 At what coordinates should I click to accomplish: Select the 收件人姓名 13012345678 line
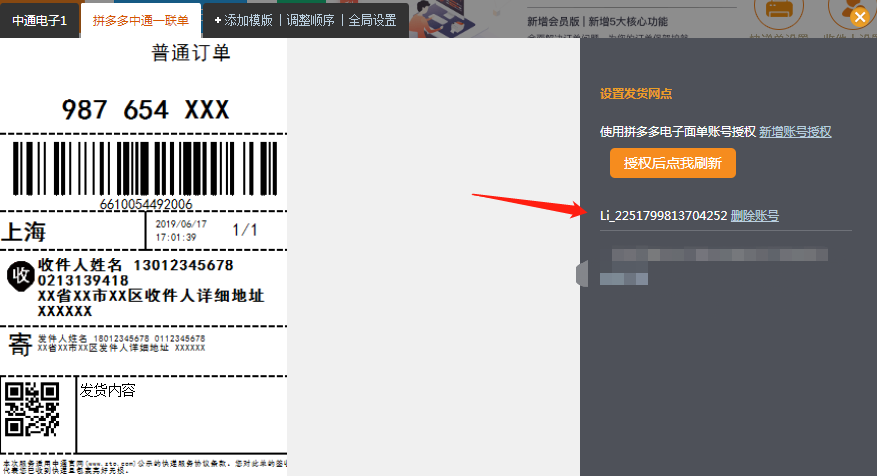(x=135, y=265)
